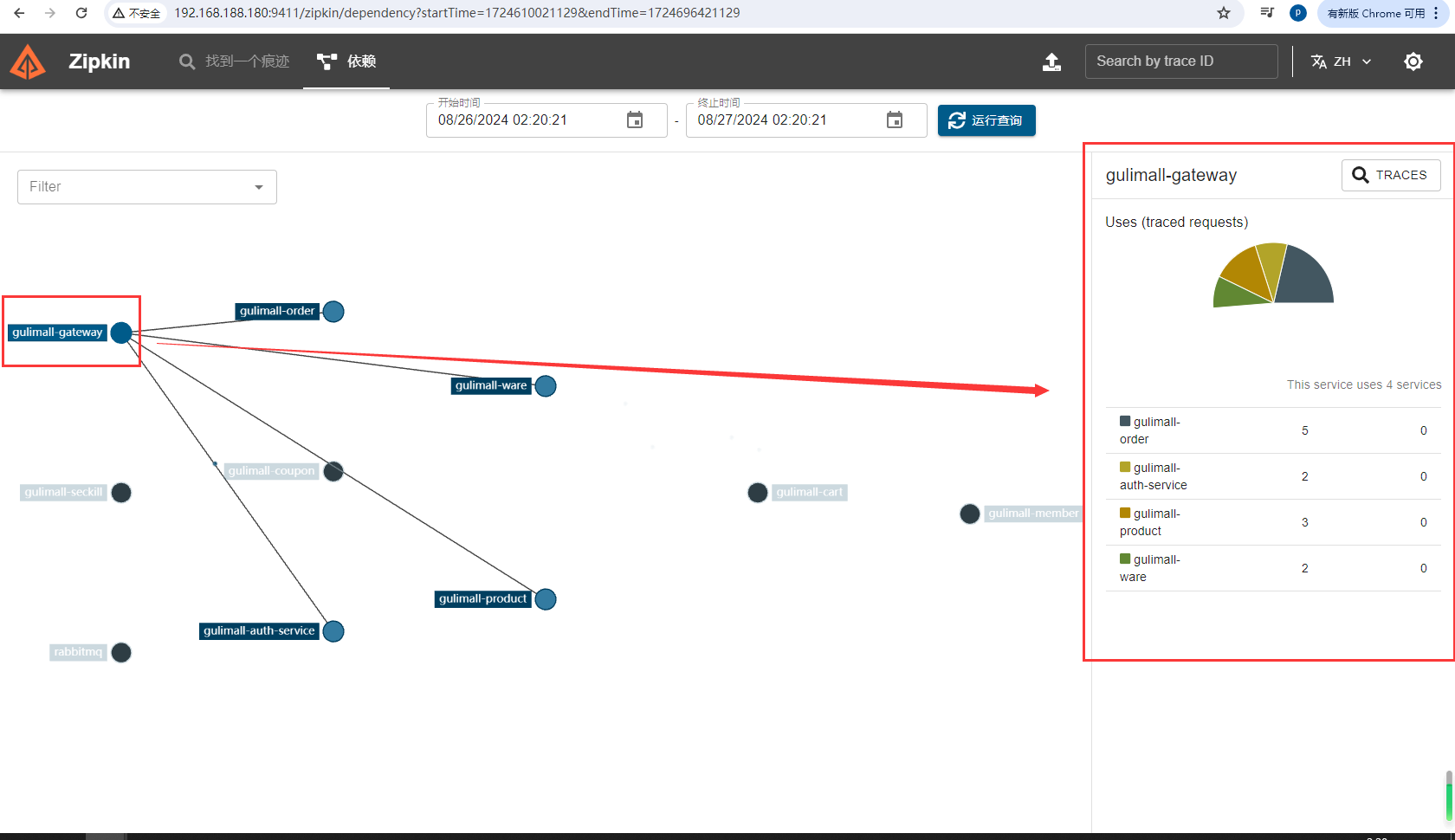This screenshot has width=1455, height=840.
Task: Select the gulimall-order node circle
Action: click(x=333, y=312)
